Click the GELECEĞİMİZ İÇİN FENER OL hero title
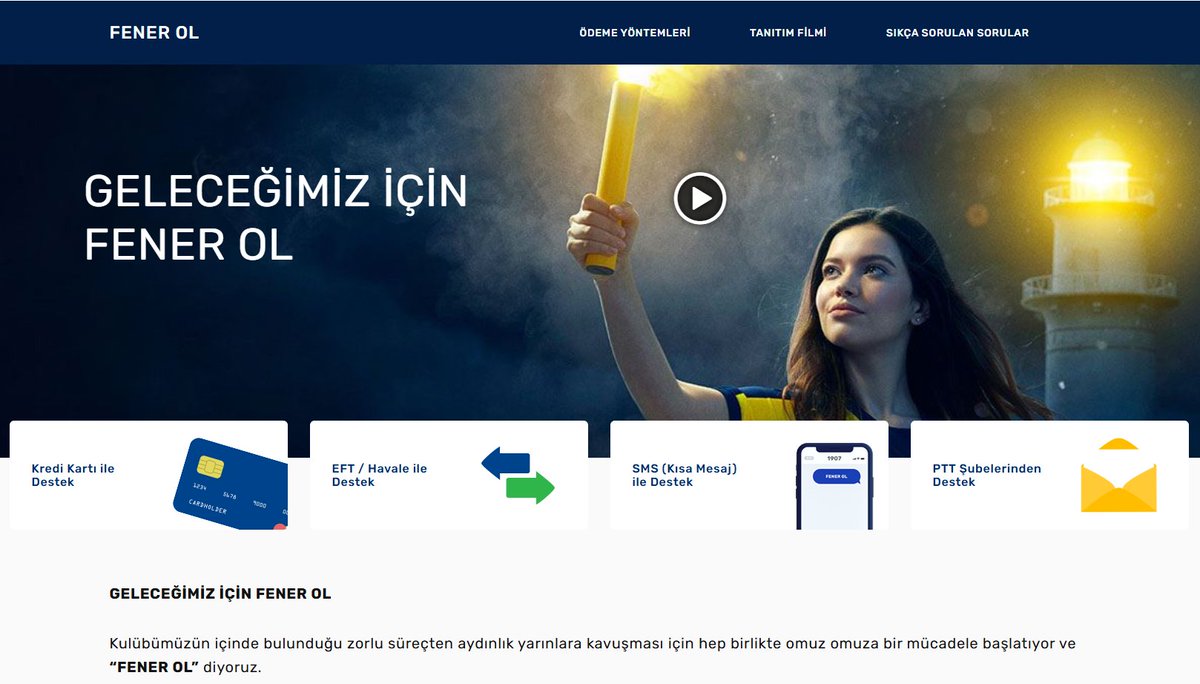 point(276,218)
